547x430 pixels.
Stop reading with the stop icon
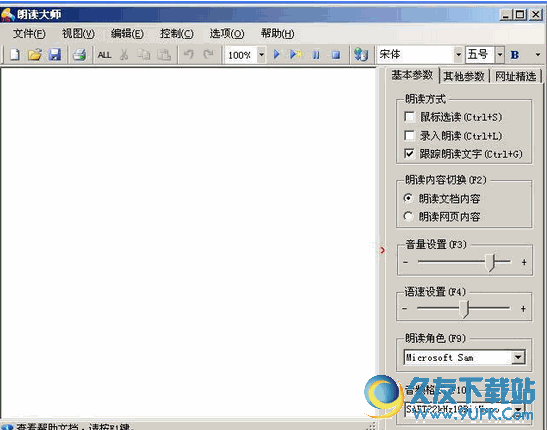pos(336,55)
